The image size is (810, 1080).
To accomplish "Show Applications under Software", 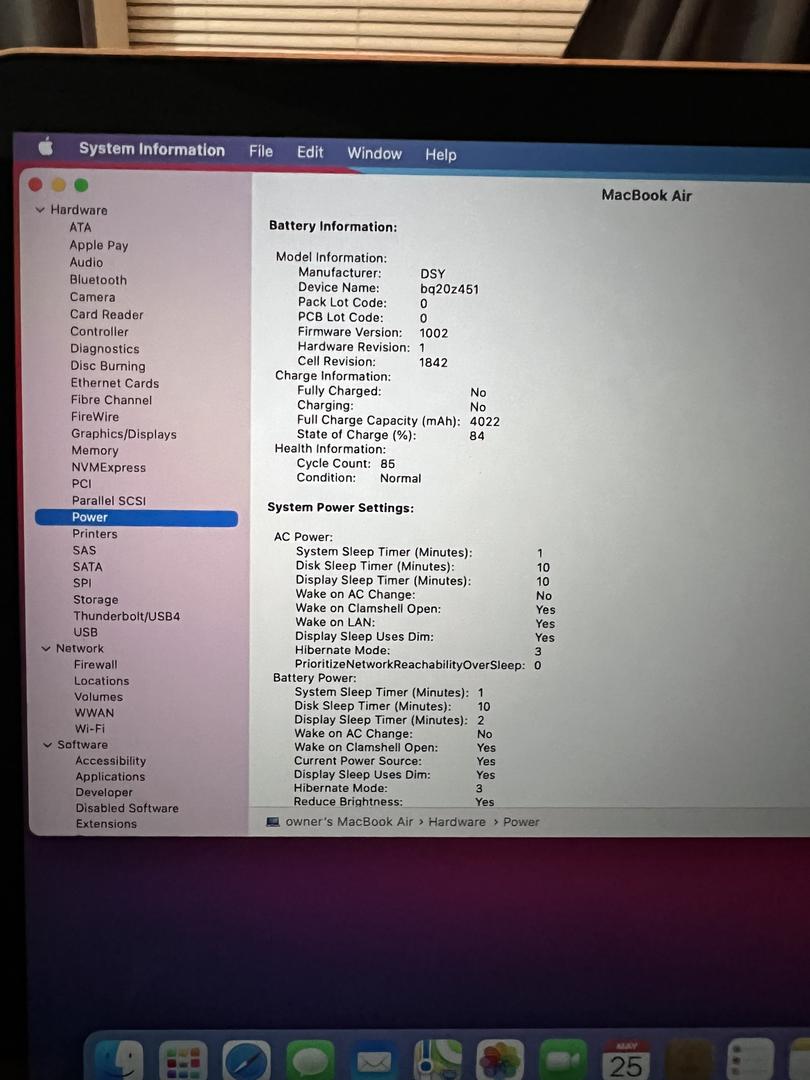I will pos(110,777).
